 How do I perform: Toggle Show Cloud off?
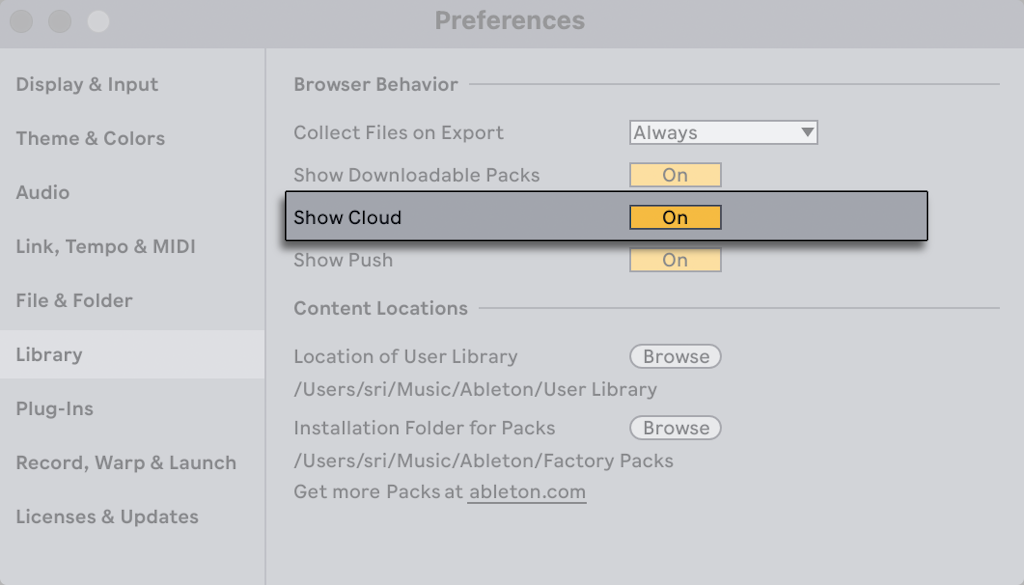675,217
